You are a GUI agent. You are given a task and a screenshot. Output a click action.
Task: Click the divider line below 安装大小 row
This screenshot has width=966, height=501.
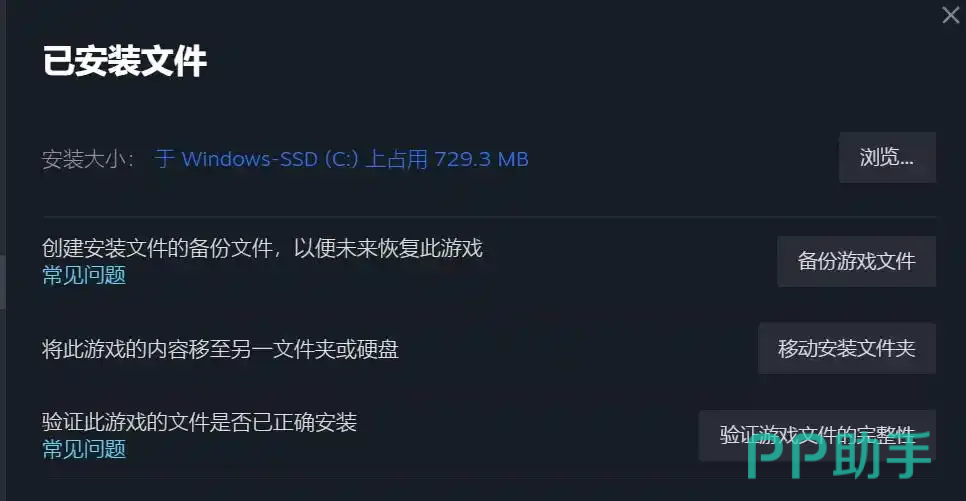(489, 217)
